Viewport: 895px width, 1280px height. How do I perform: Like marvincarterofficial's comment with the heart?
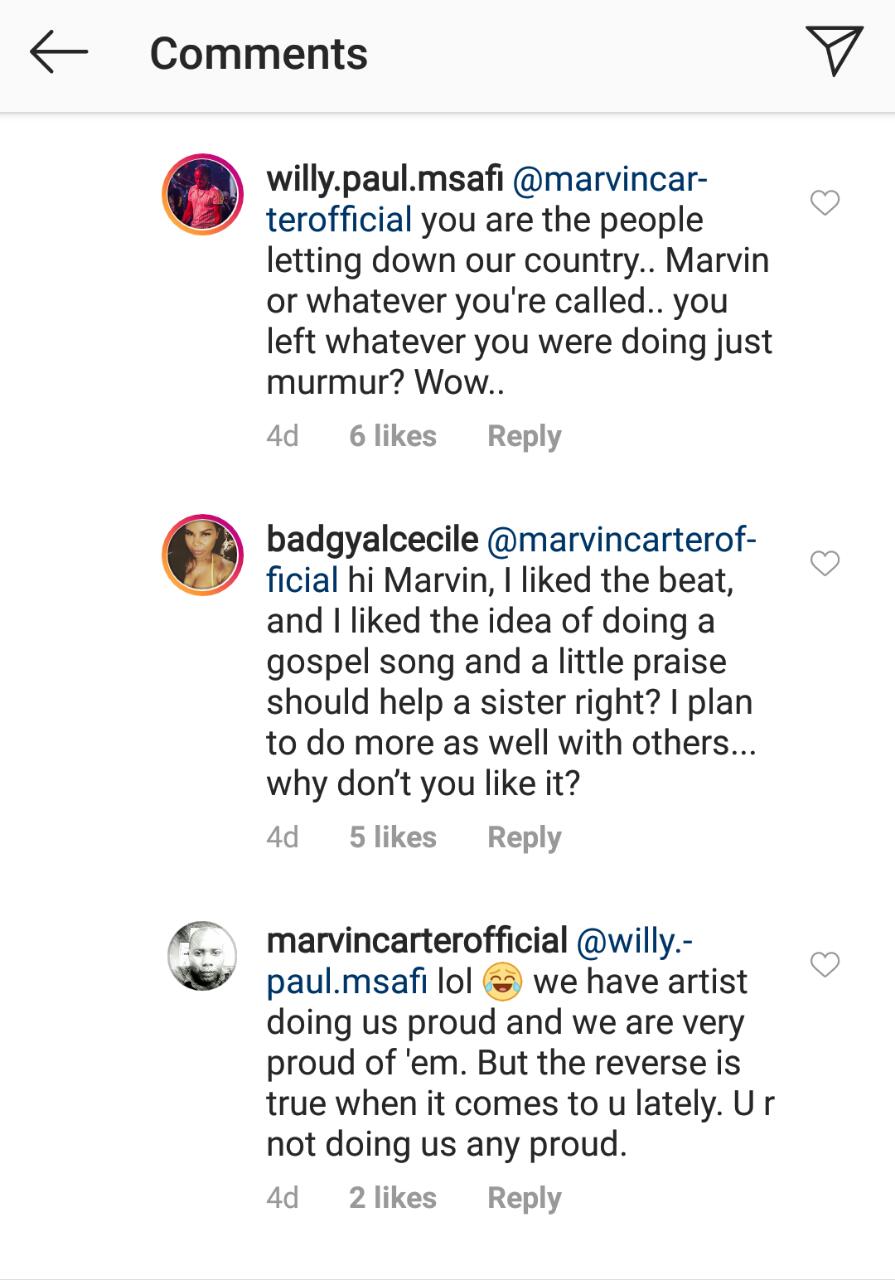(x=824, y=965)
